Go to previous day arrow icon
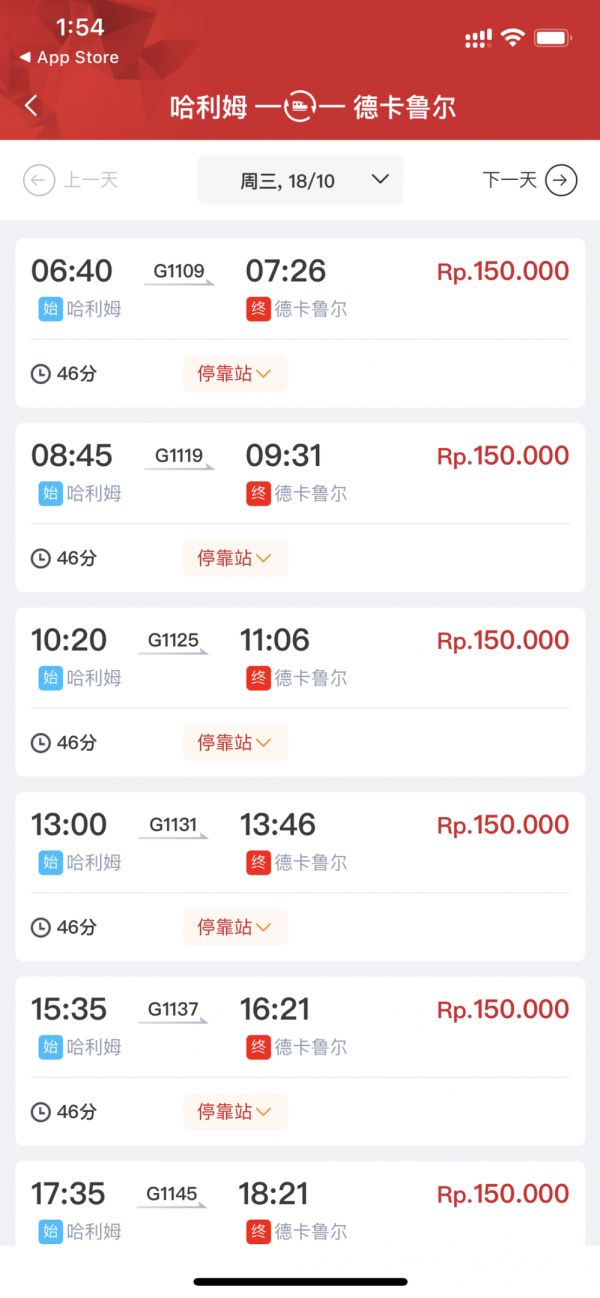Viewport: 600px width, 1298px height. (39, 181)
